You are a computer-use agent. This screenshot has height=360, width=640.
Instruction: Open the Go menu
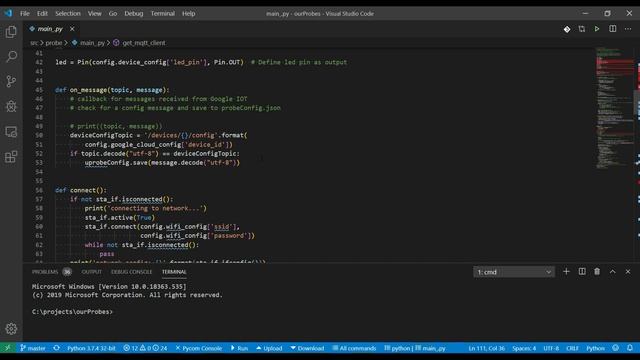113,13
